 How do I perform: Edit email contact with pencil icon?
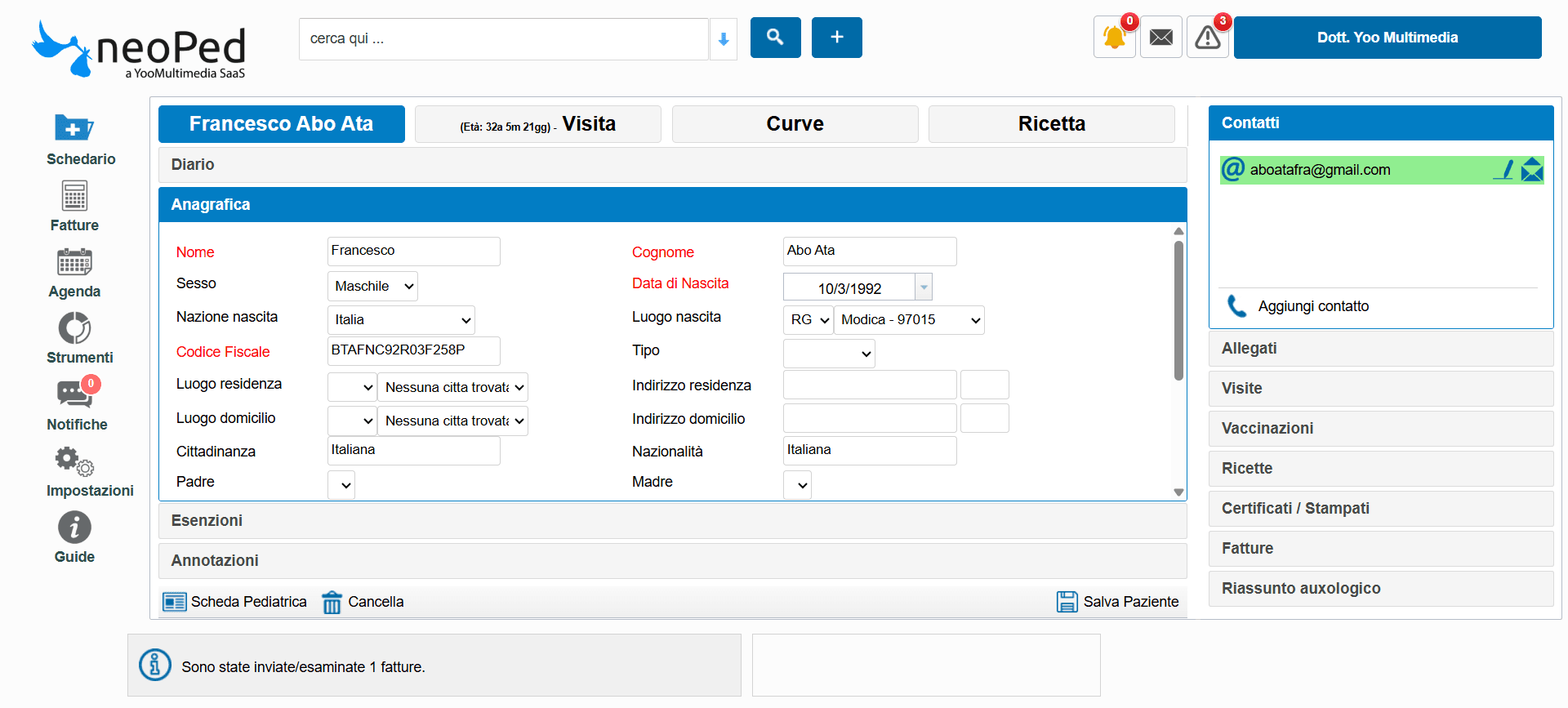pyautogui.click(x=1503, y=170)
